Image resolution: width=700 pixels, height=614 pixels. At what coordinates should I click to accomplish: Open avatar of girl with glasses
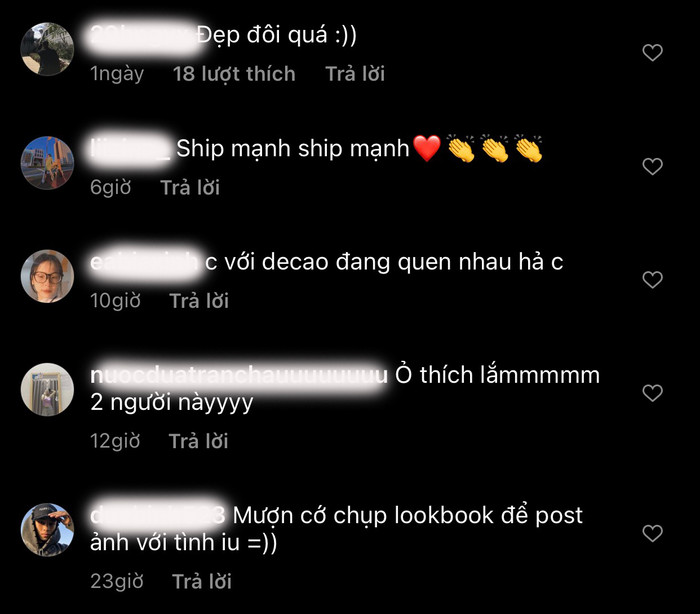pos(47,276)
